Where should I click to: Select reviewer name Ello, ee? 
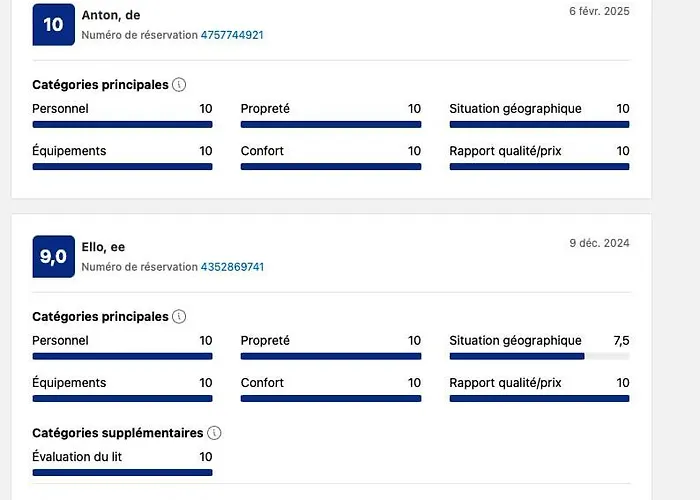pyautogui.click(x=103, y=247)
